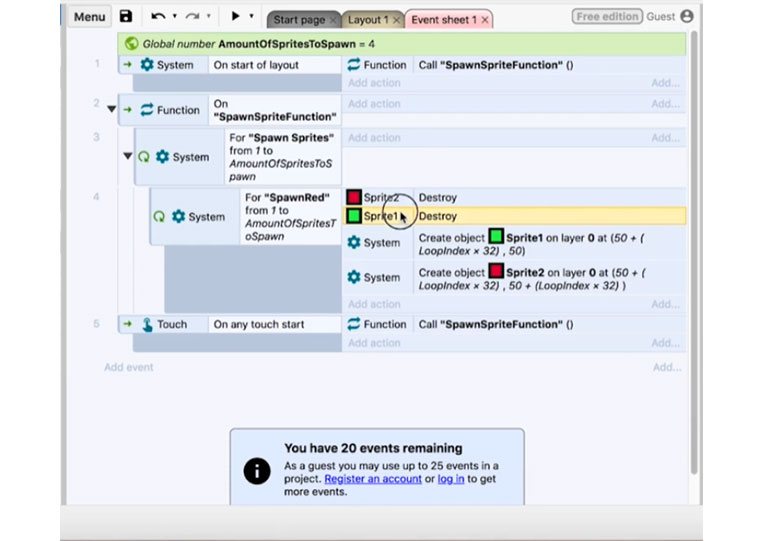The image size is (763, 541).
Task: Click the Preview play button
Action: pos(236,16)
